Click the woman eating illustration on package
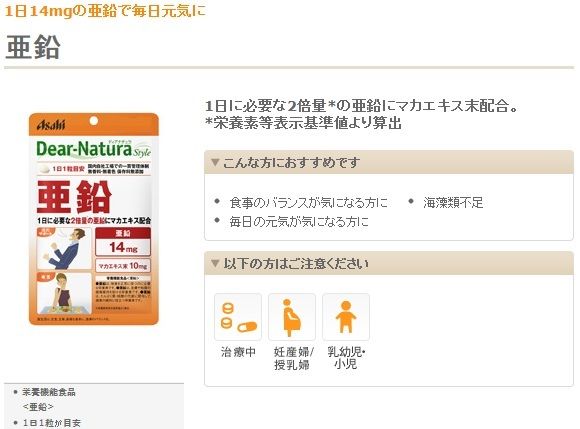The height and width of the screenshot is (429, 580). click(64, 294)
